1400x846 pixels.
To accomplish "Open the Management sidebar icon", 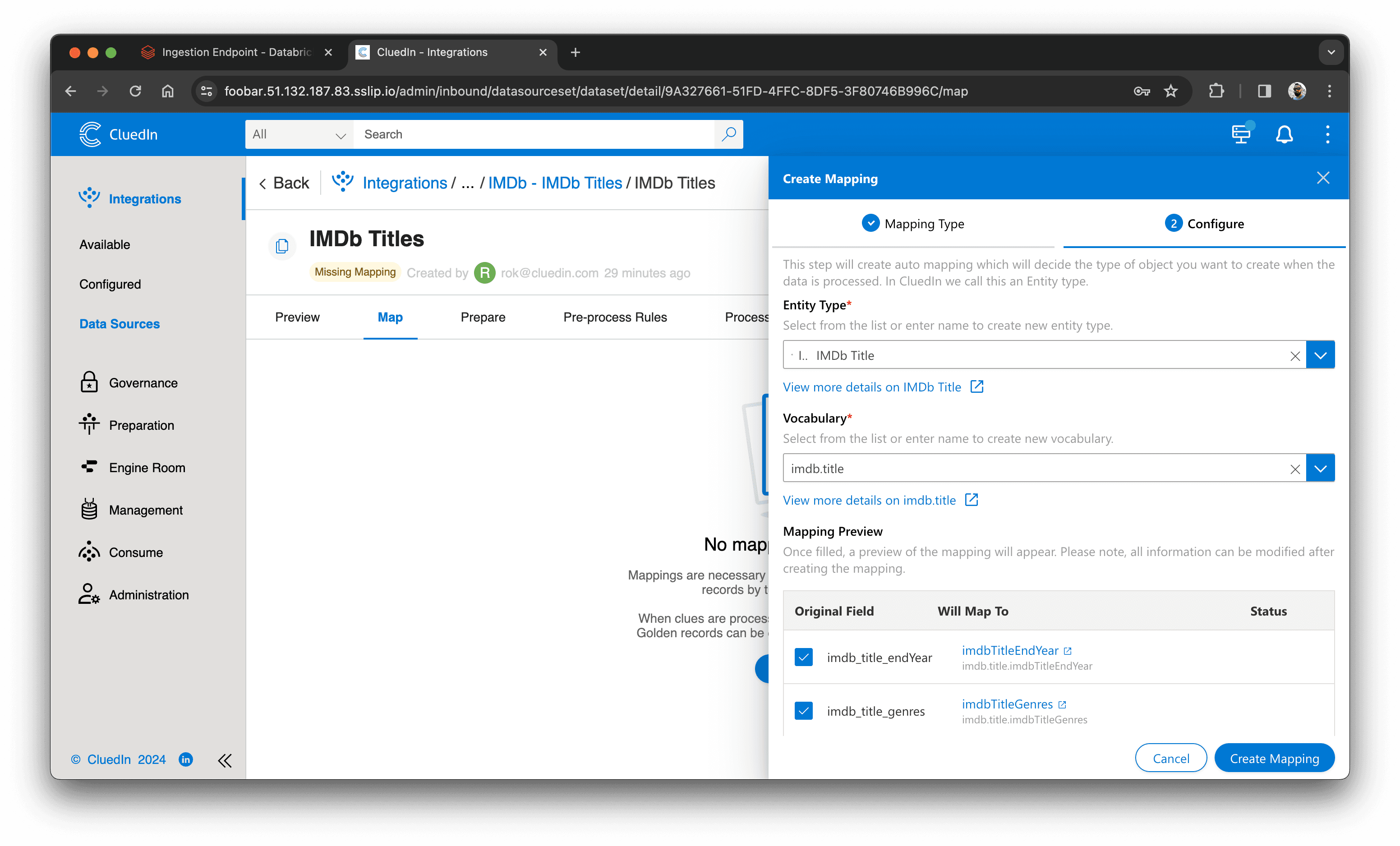I will tap(89, 510).
